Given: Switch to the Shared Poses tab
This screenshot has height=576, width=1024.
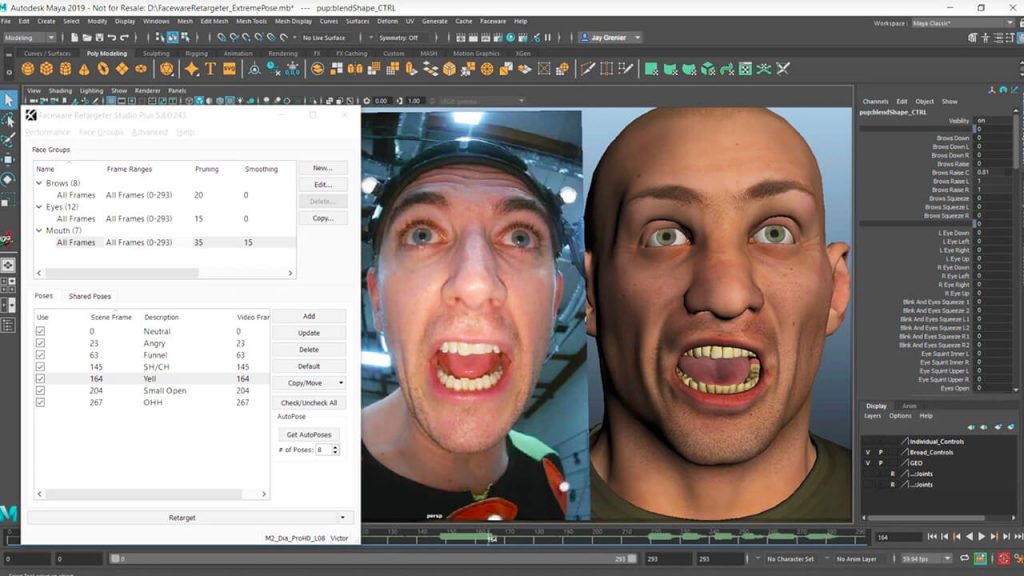Looking at the screenshot, I should coord(89,296).
